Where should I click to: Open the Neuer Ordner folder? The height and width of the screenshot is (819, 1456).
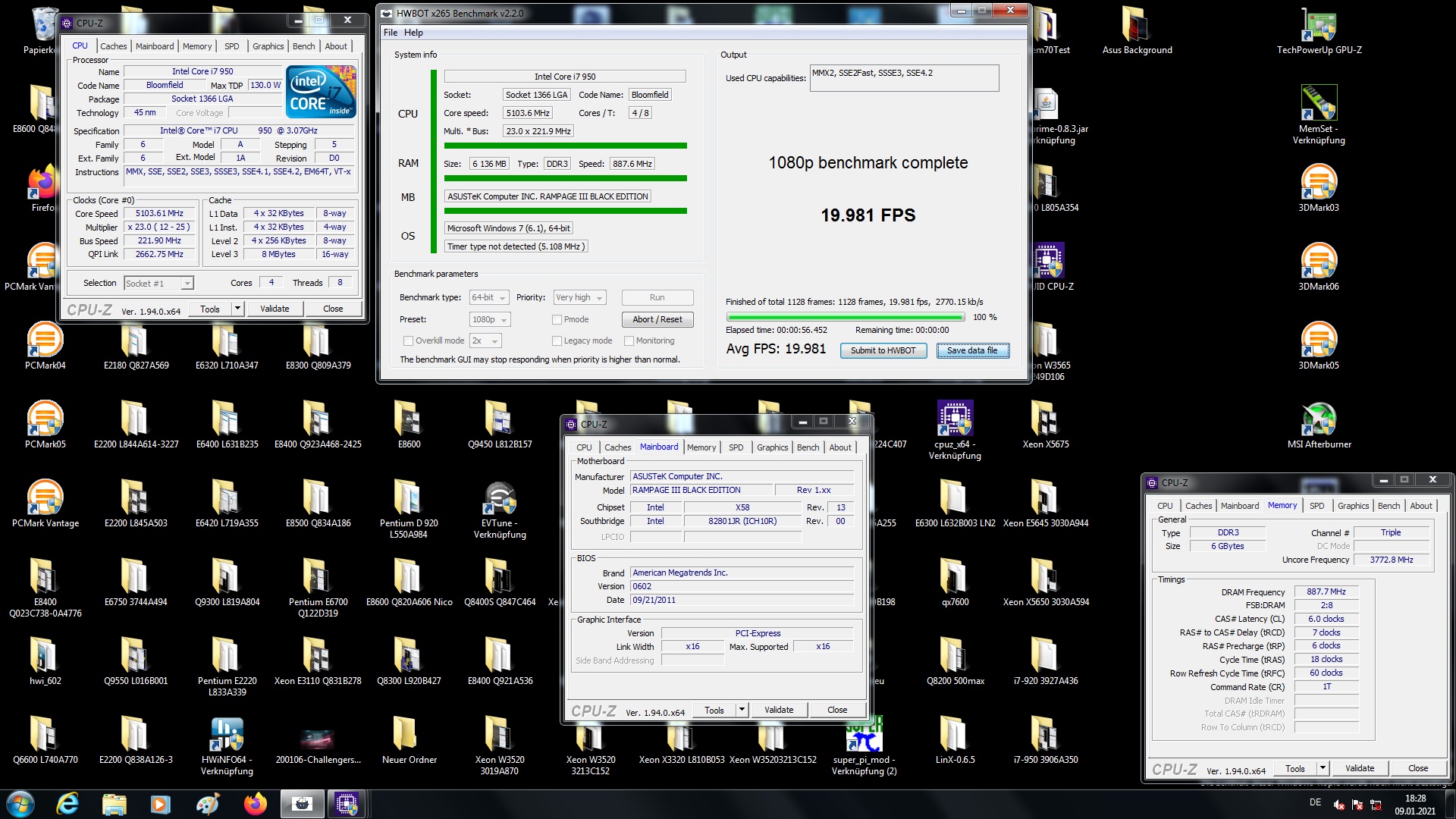(409, 740)
